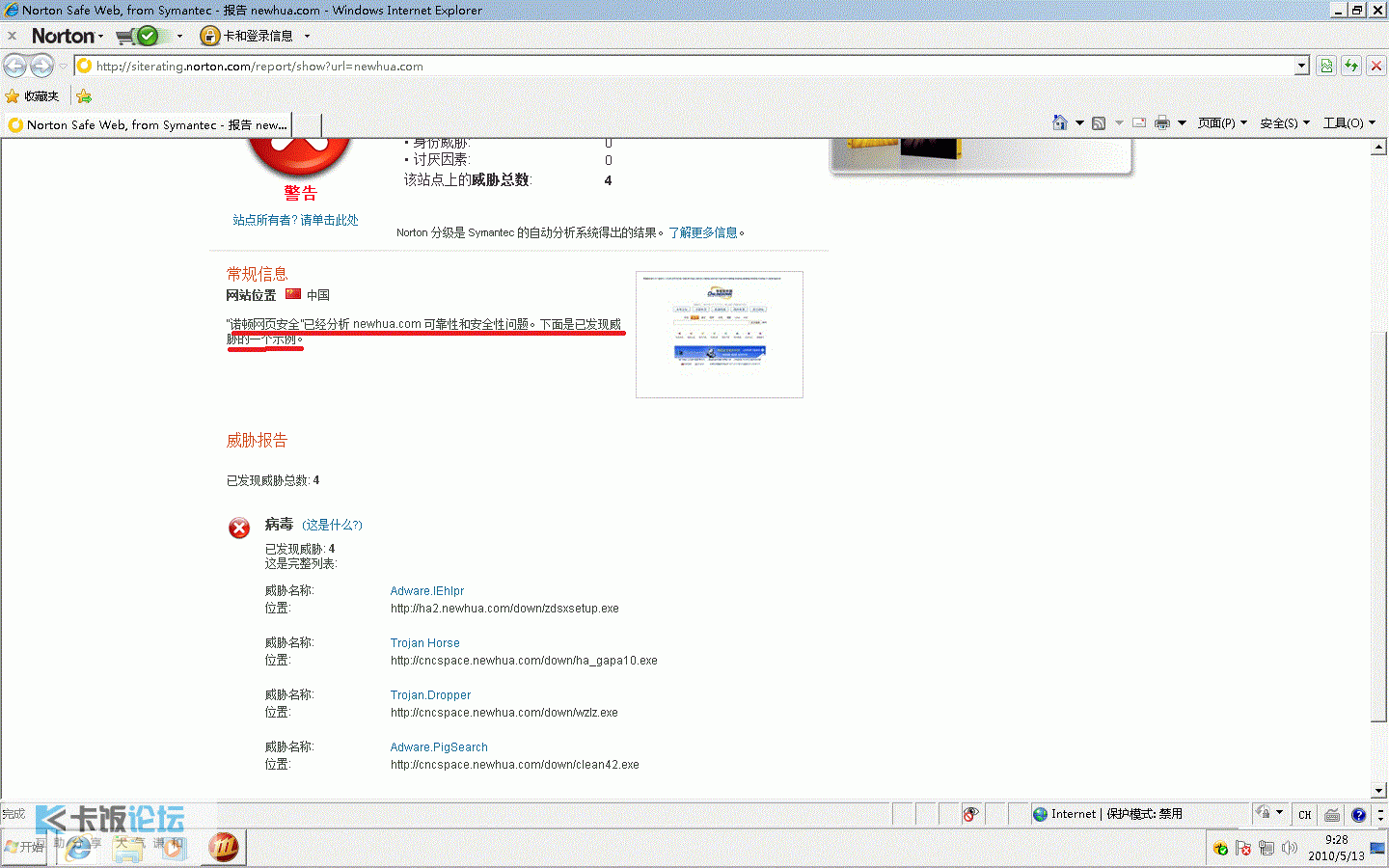Viewport: 1389px width, 868px height.
Task: Open the 收藏夹 favorites button
Action: [33, 96]
